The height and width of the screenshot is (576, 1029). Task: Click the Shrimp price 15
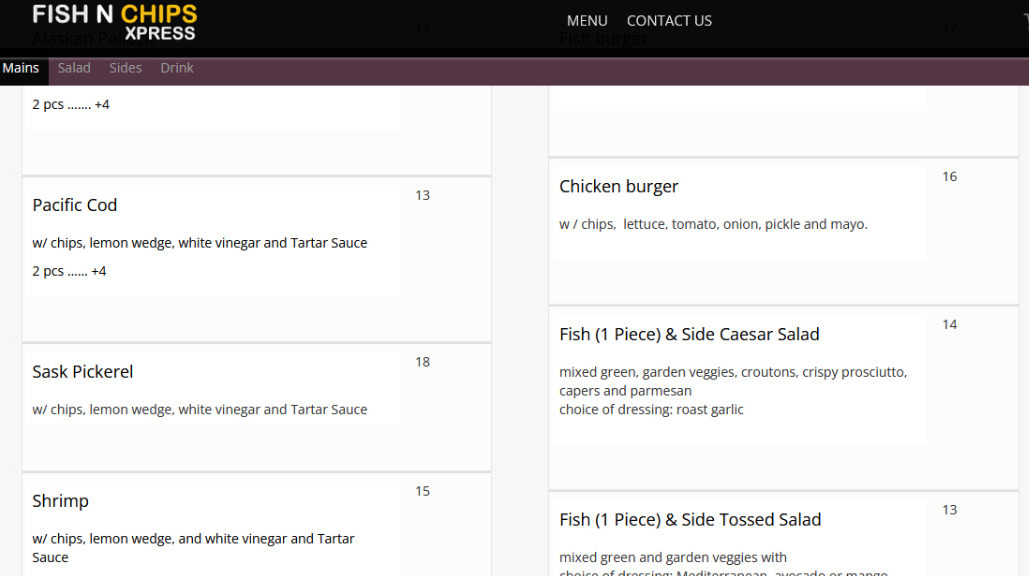423,491
